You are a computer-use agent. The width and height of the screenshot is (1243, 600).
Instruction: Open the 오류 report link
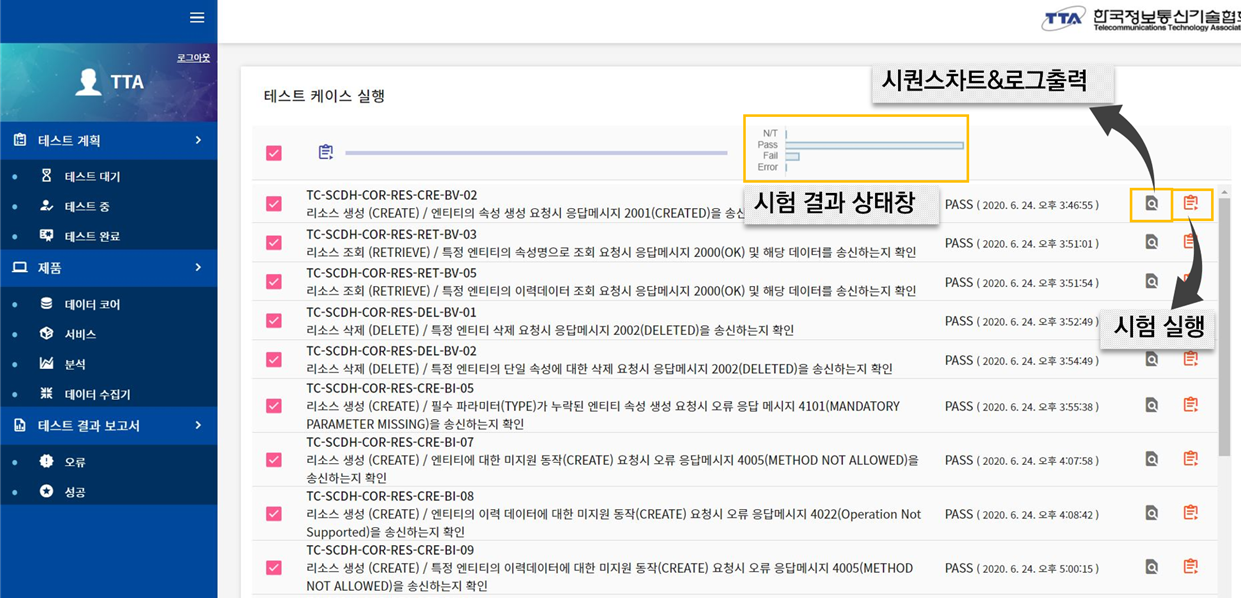click(x=75, y=462)
